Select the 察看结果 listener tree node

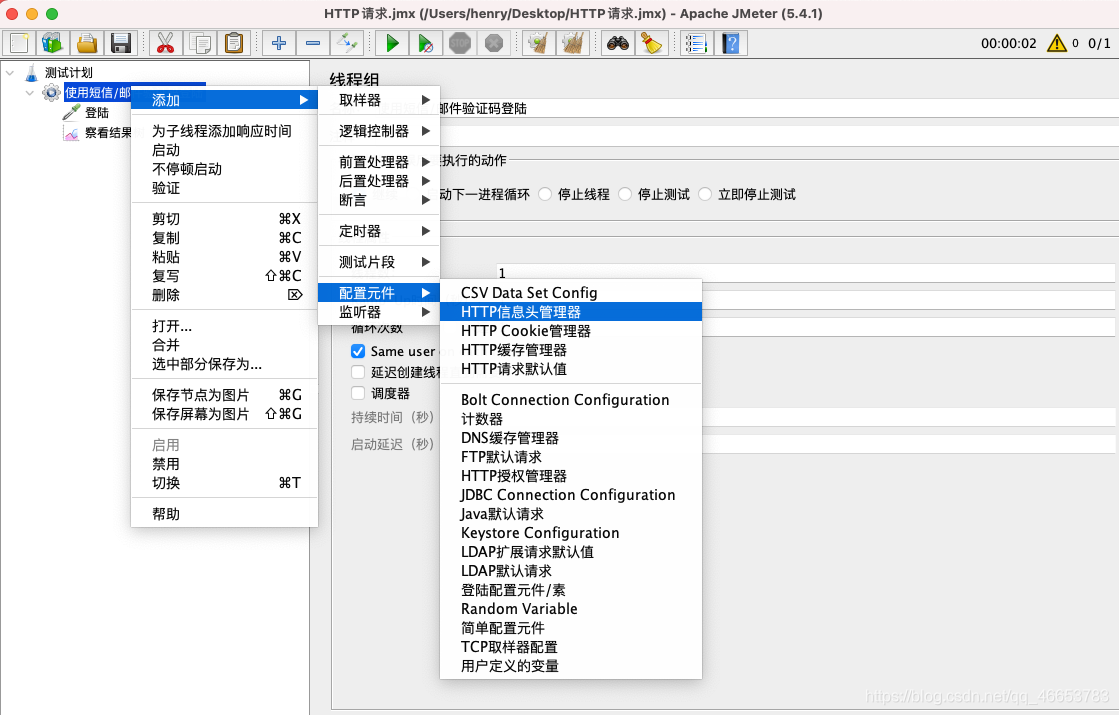pyautogui.click(x=108, y=133)
